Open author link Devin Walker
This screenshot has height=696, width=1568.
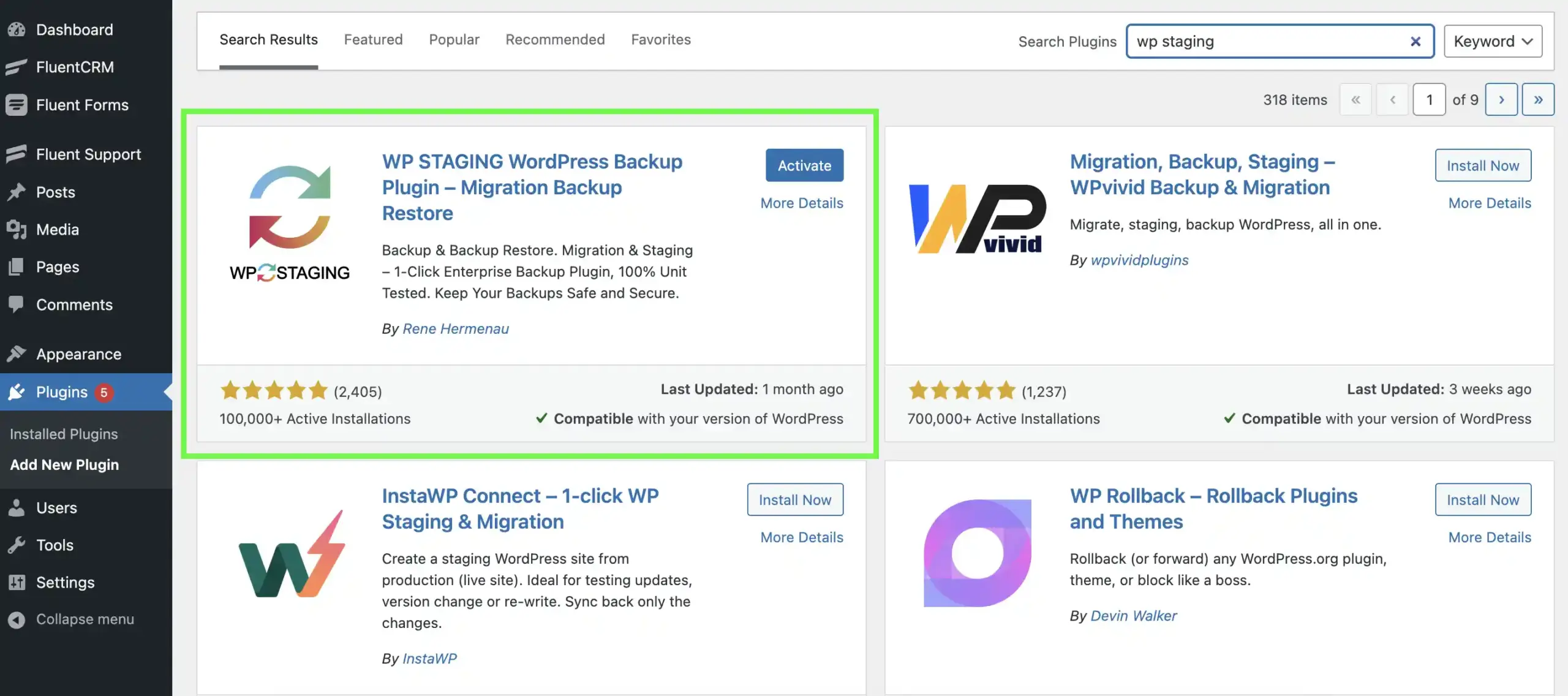click(x=1134, y=616)
